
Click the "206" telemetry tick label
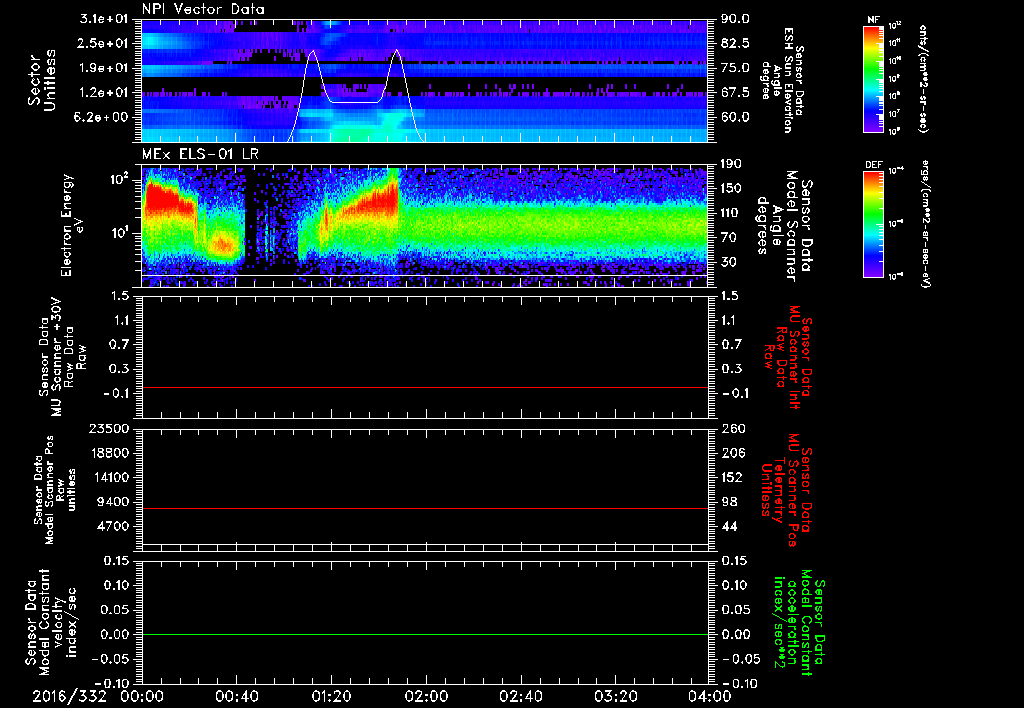tap(732, 453)
